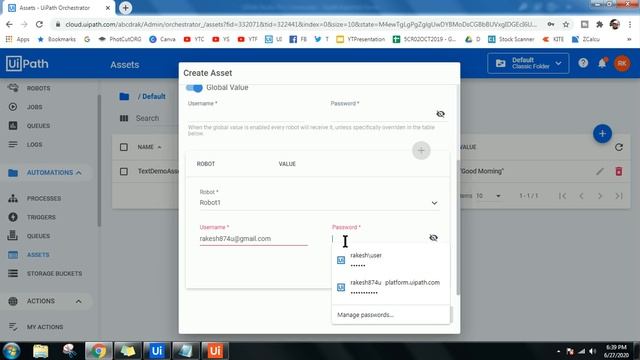Image resolution: width=640 pixels, height=360 pixels.
Task: Refresh the assets table
Action: (x=619, y=147)
